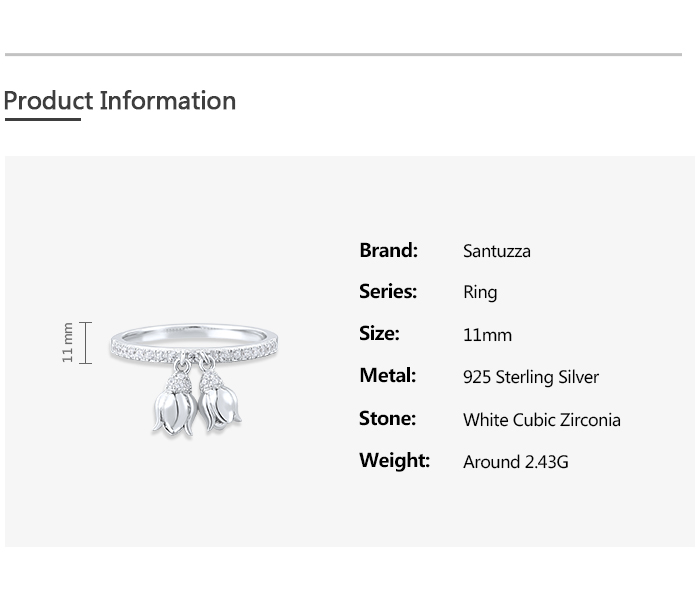Click the Weight: label
Image resolution: width=700 pixels, height=607 pixels.
point(394,461)
